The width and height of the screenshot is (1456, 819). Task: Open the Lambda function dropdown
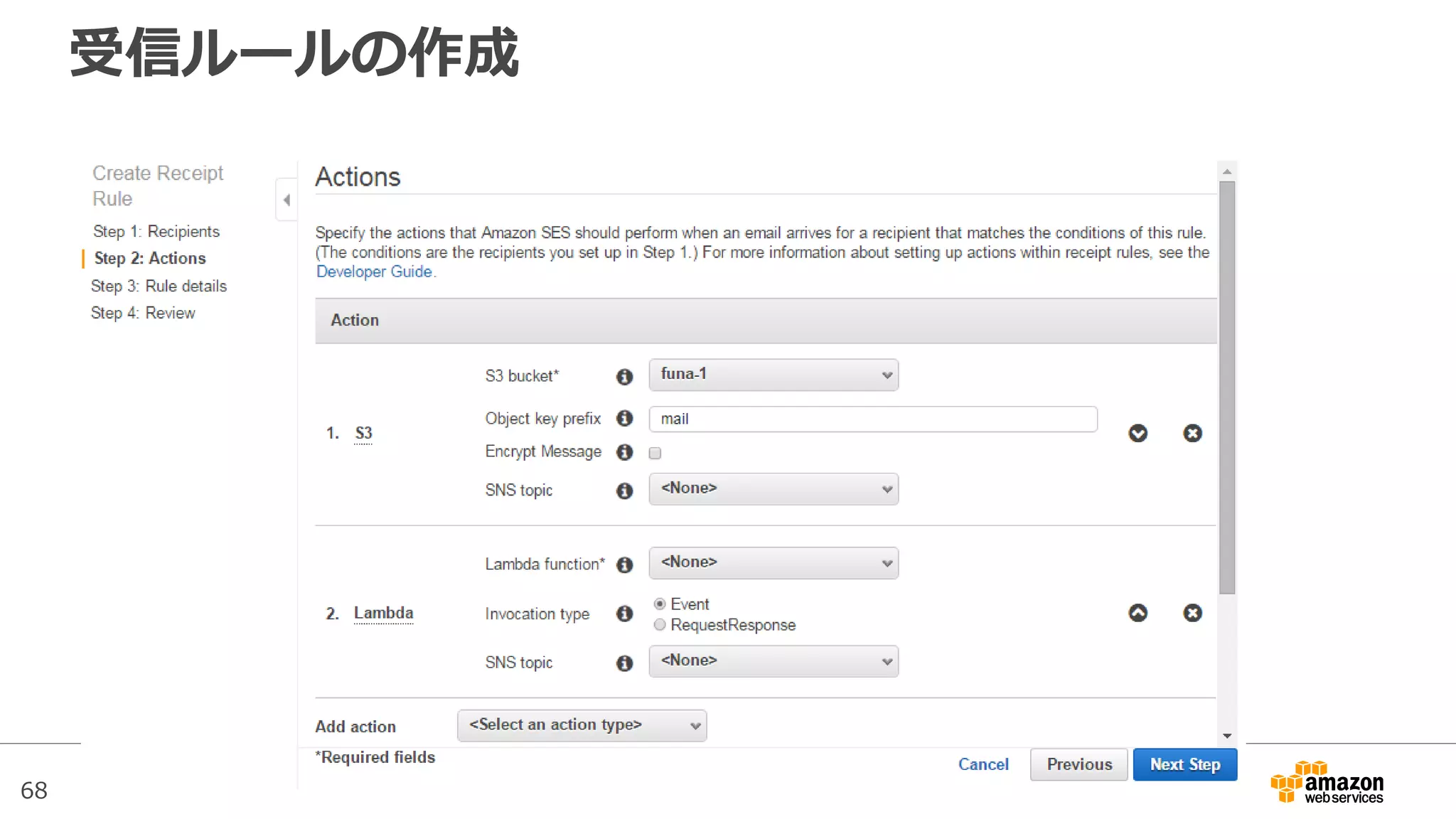773,563
